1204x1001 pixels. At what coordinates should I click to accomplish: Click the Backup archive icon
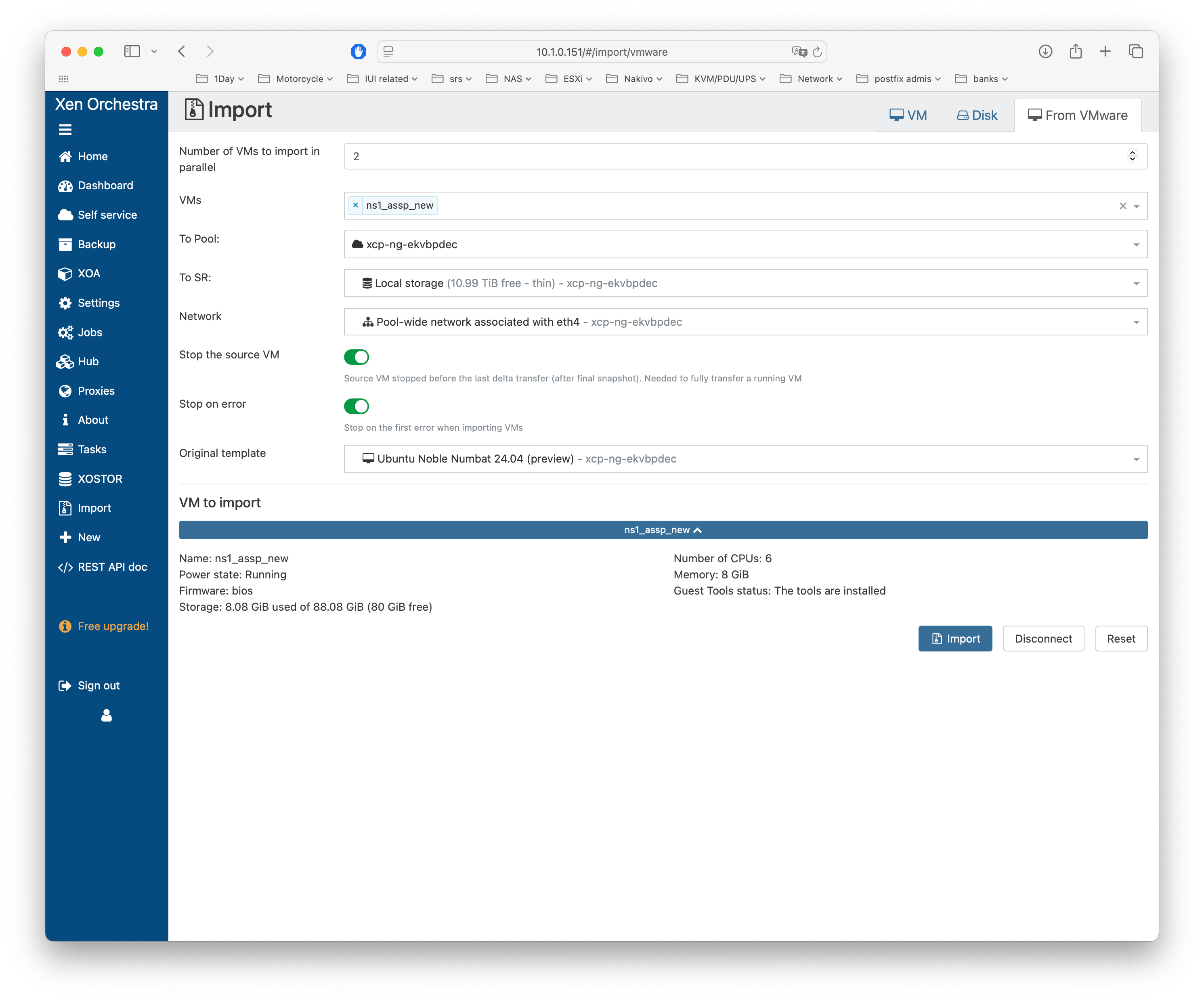tap(65, 245)
